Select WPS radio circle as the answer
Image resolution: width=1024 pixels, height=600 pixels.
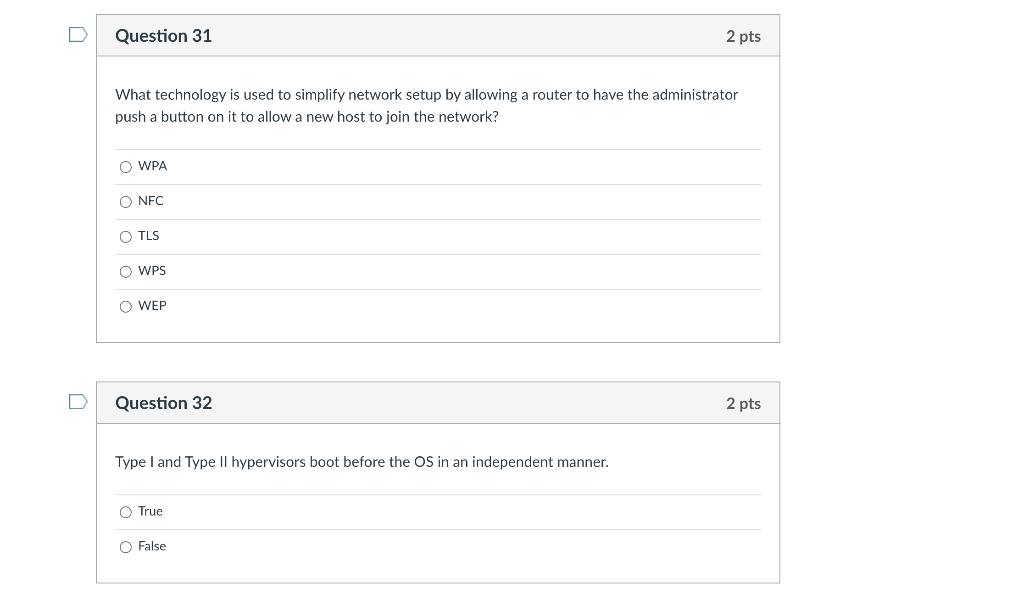[x=126, y=272]
